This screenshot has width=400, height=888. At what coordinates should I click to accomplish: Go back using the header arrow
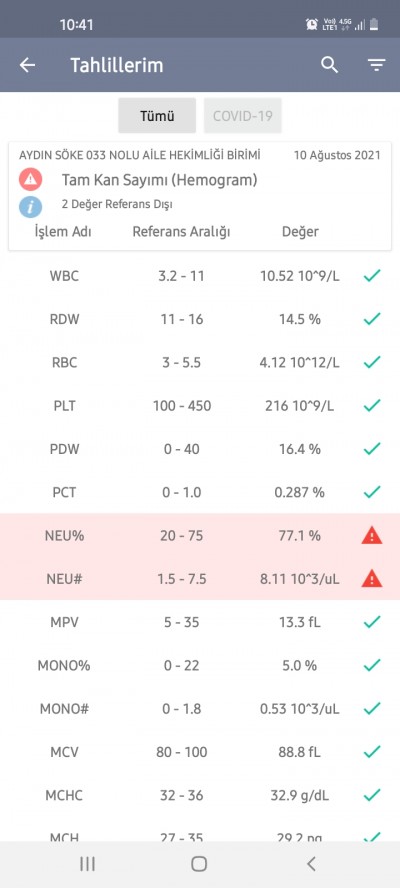pyautogui.click(x=27, y=65)
